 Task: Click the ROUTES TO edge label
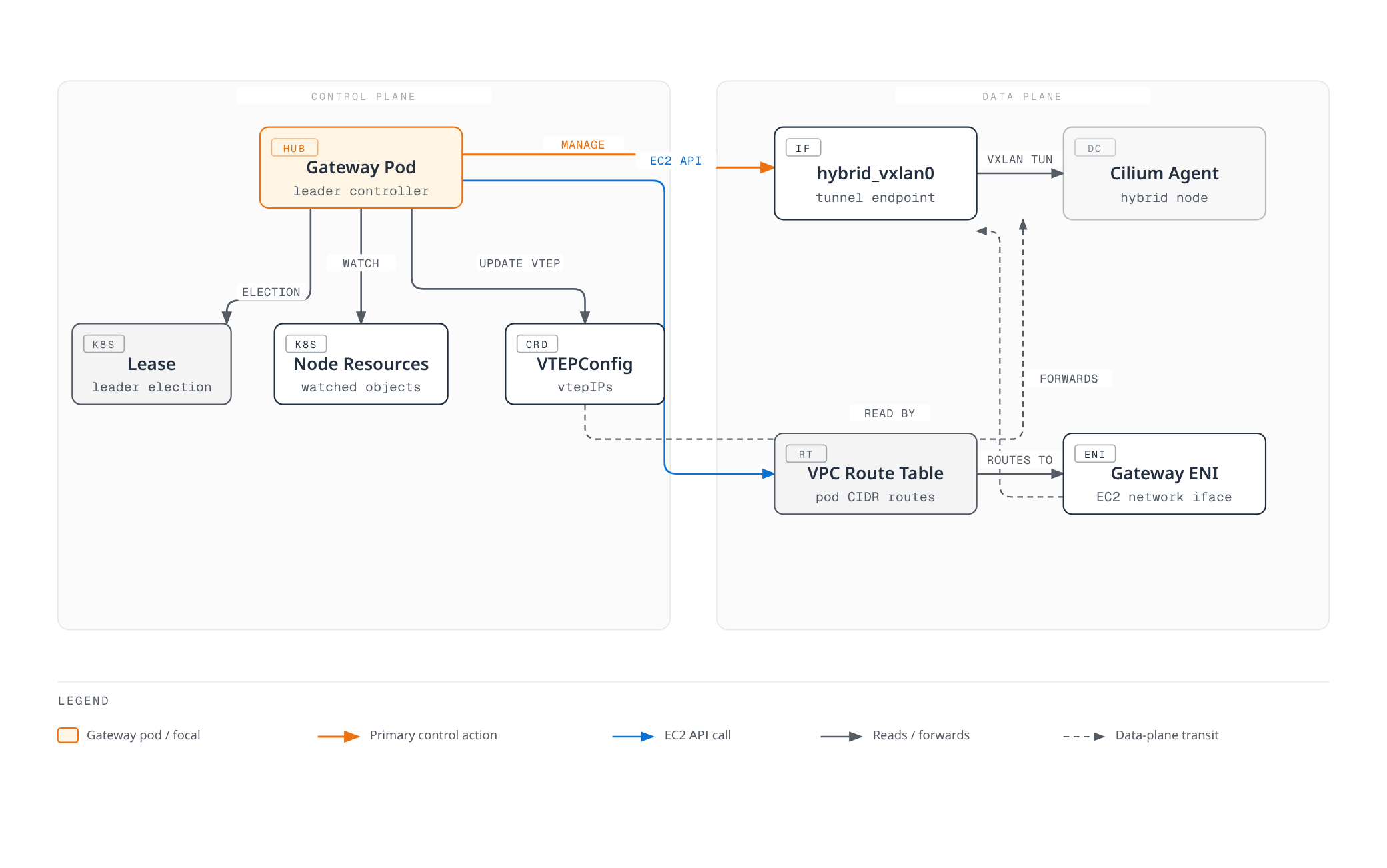tap(1020, 460)
